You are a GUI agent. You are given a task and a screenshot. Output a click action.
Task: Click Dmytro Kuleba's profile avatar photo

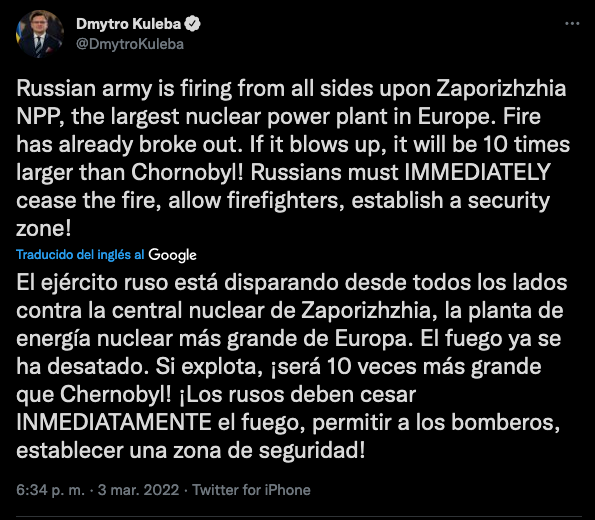coord(39,34)
